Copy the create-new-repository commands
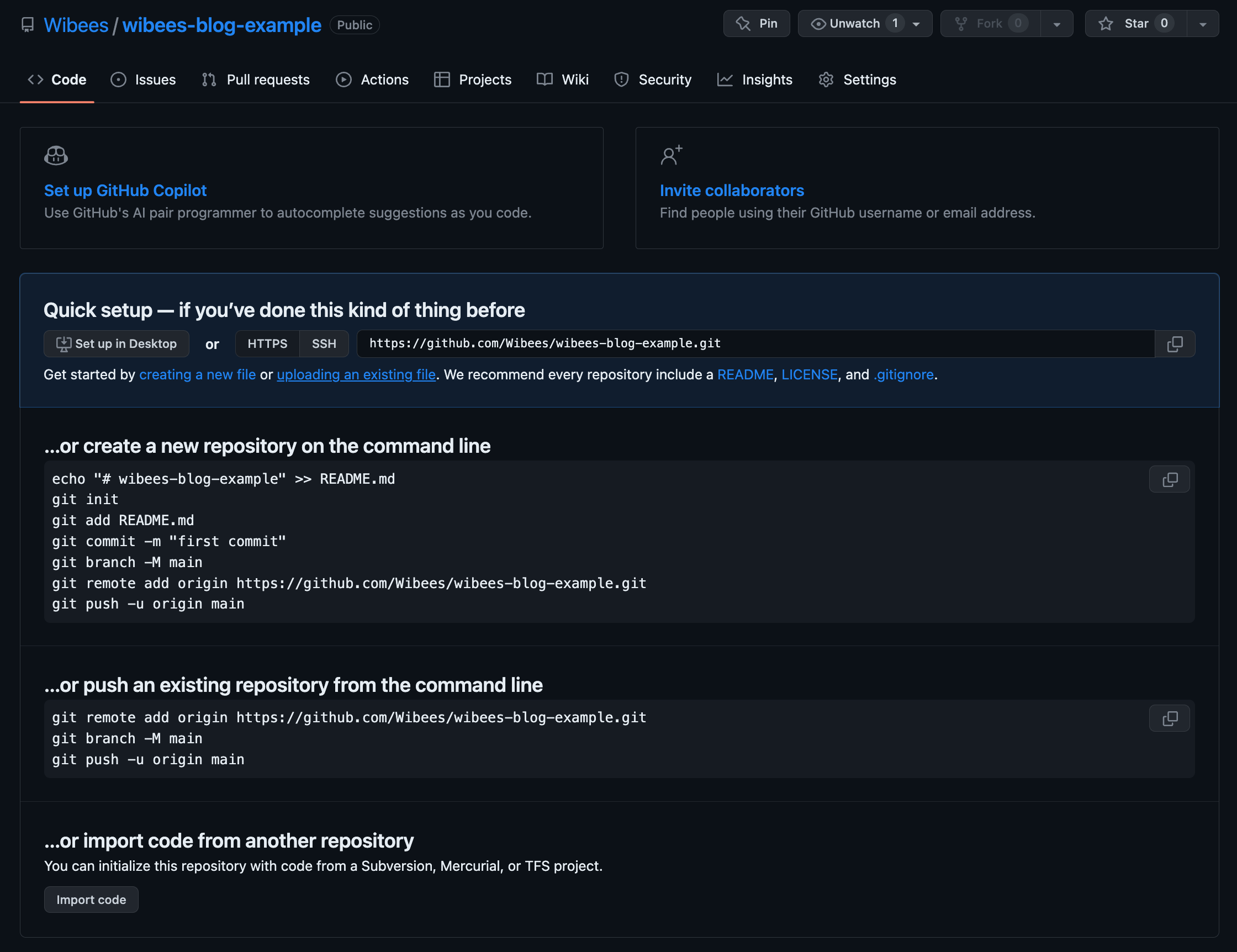 [1169, 480]
